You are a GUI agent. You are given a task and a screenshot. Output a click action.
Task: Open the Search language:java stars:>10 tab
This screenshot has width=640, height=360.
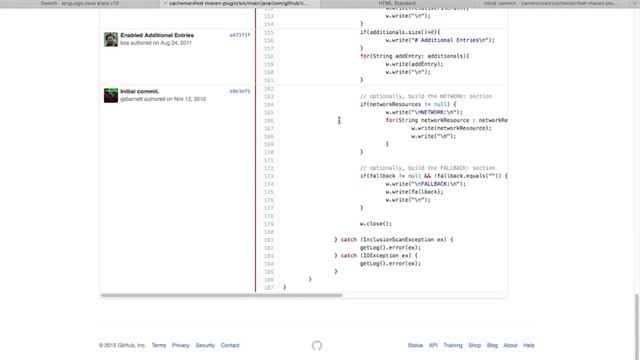[80, 3]
